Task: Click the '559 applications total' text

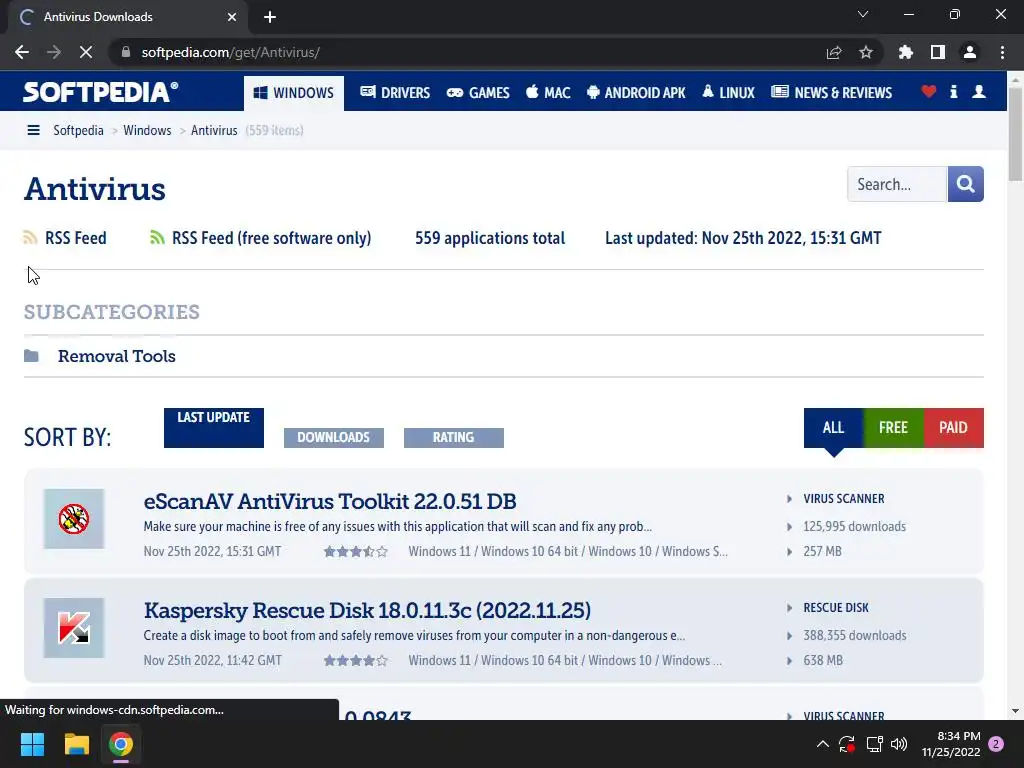Action: click(490, 238)
